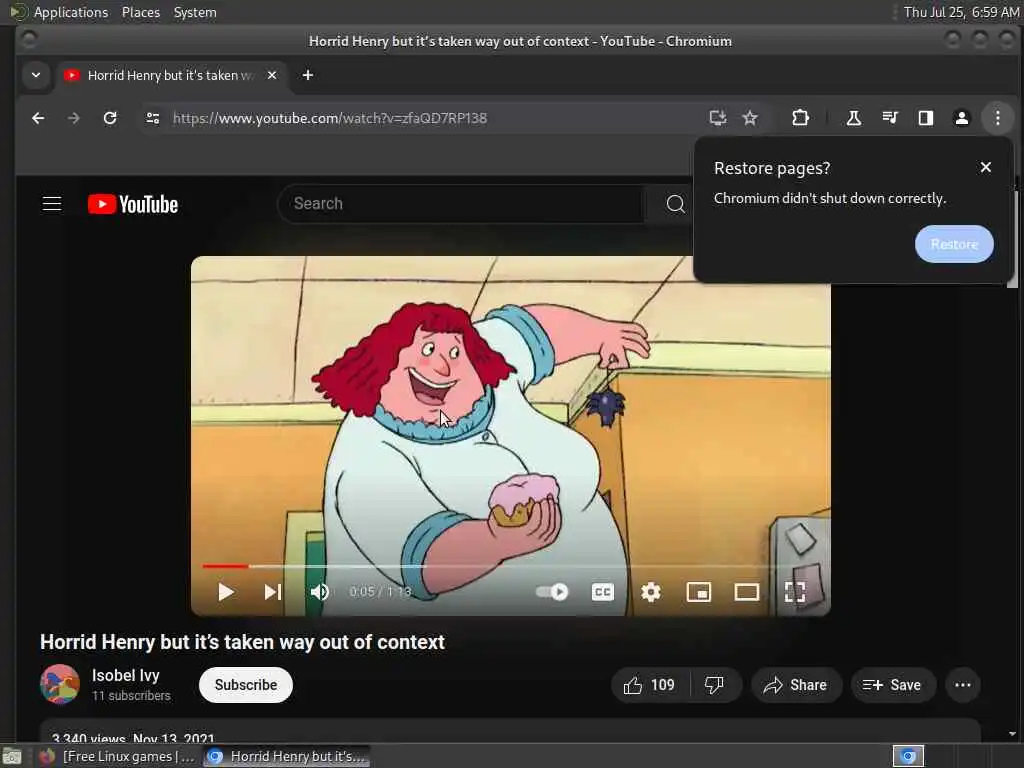Go back using browser back arrow
Image resolution: width=1024 pixels, height=768 pixels.
pyautogui.click(x=38, y=118)
